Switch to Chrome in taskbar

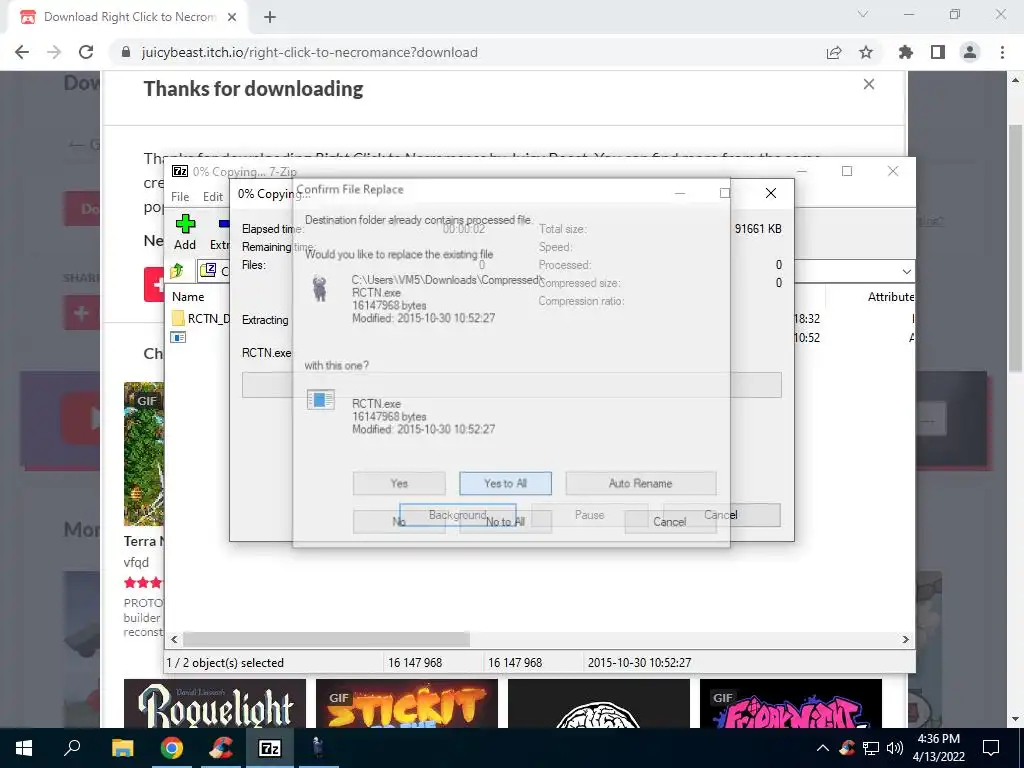click(x=172, y=748)
